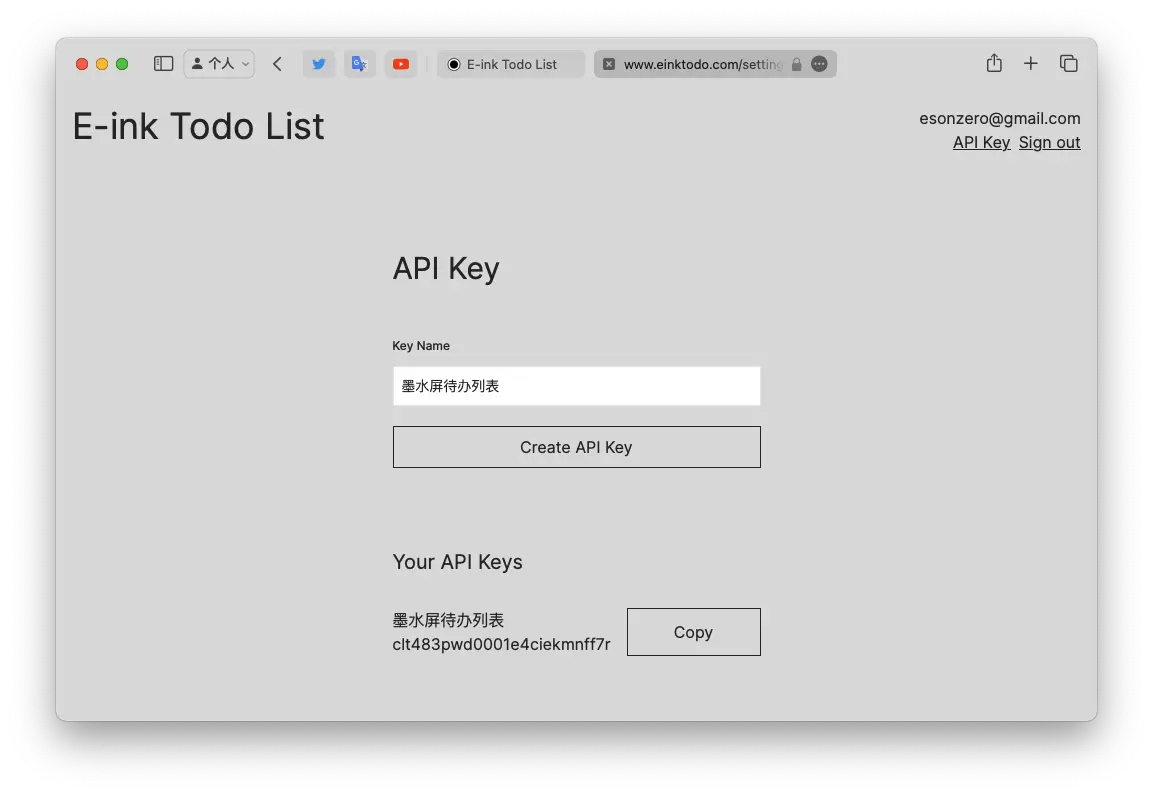Click inside the Key Name input field

pos(576,385)
